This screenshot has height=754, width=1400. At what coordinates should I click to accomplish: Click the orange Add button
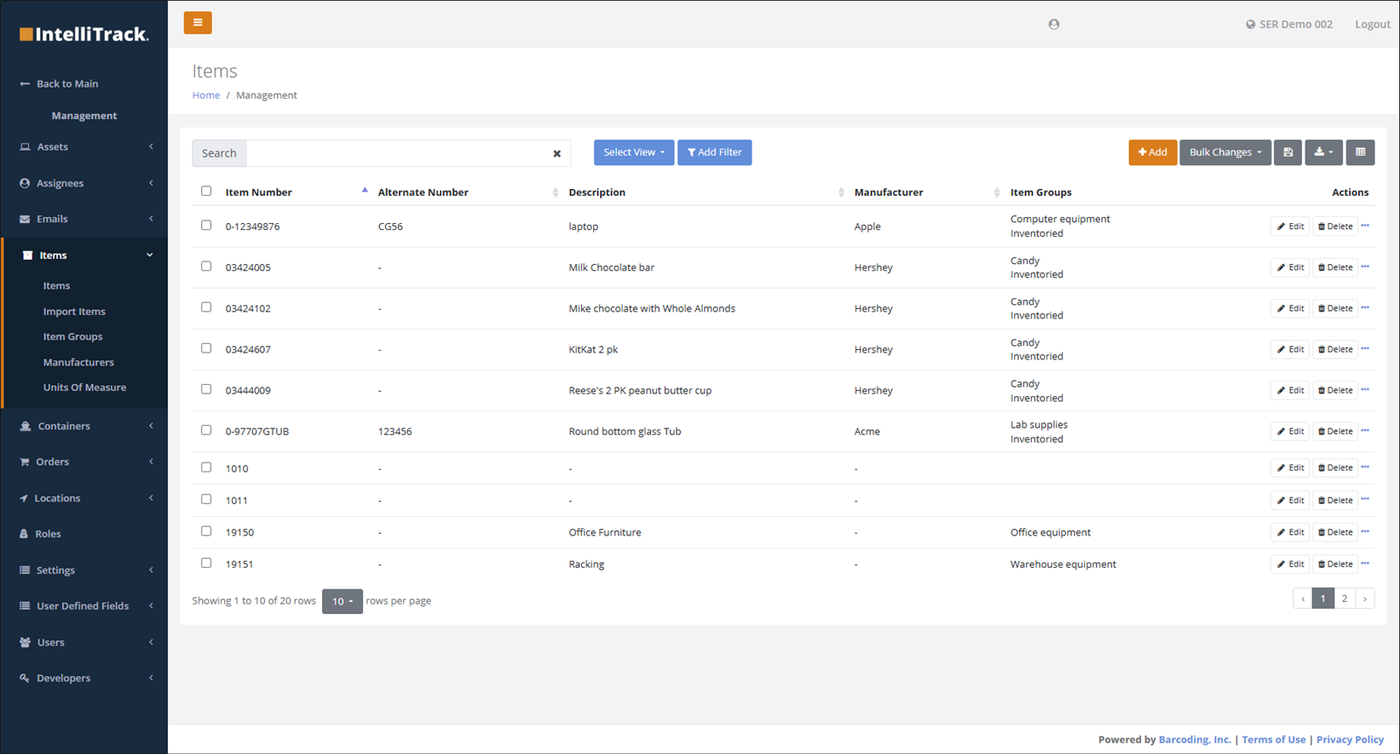point(1153,152)
